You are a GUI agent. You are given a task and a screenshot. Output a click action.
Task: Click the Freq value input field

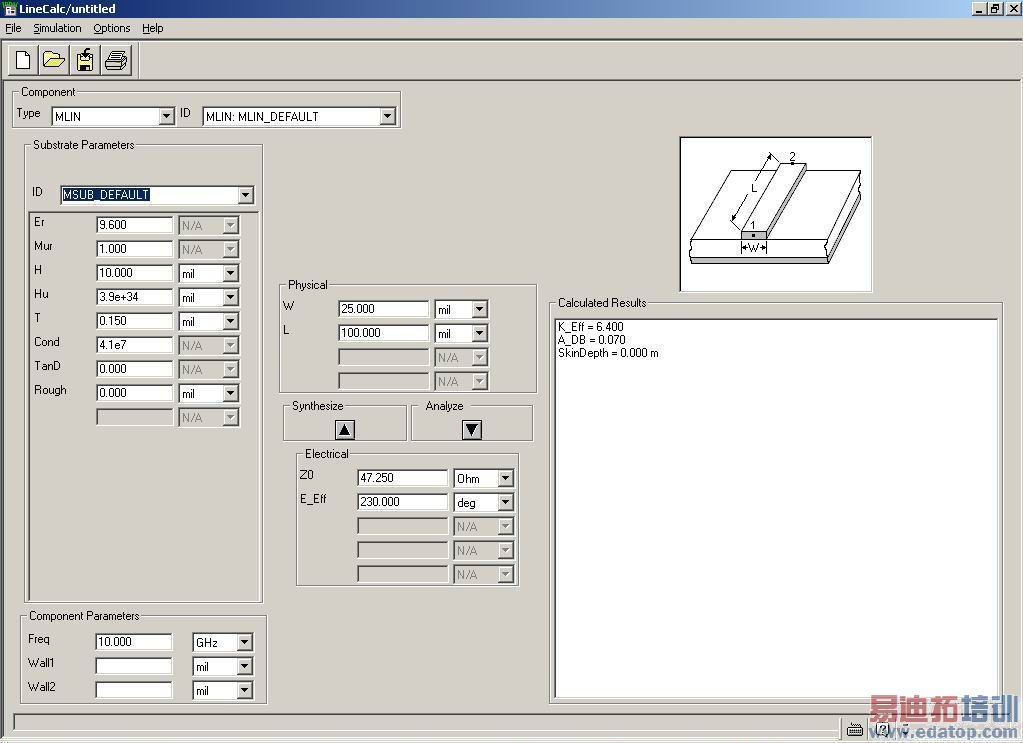click(134, 642)
